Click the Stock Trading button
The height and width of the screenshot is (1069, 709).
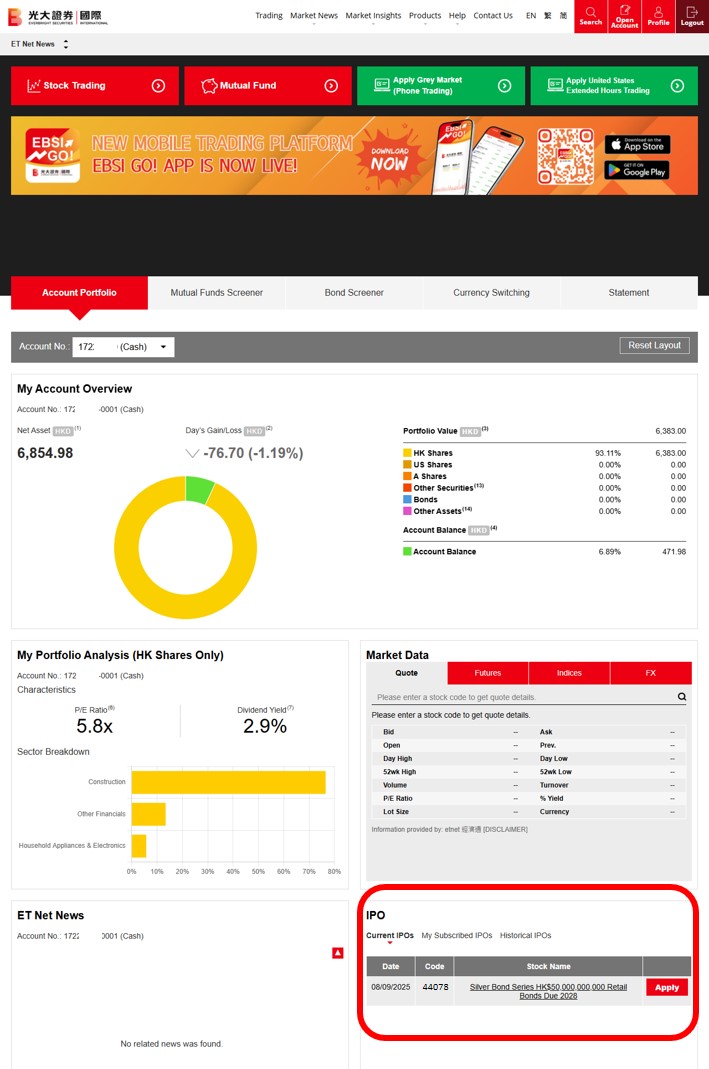click(x=95, y=86)
